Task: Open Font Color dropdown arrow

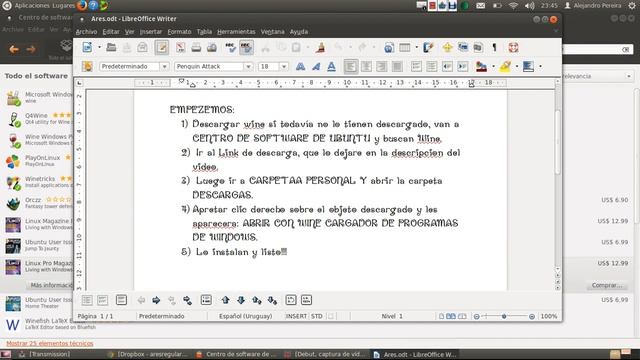Action: point(493,66)
